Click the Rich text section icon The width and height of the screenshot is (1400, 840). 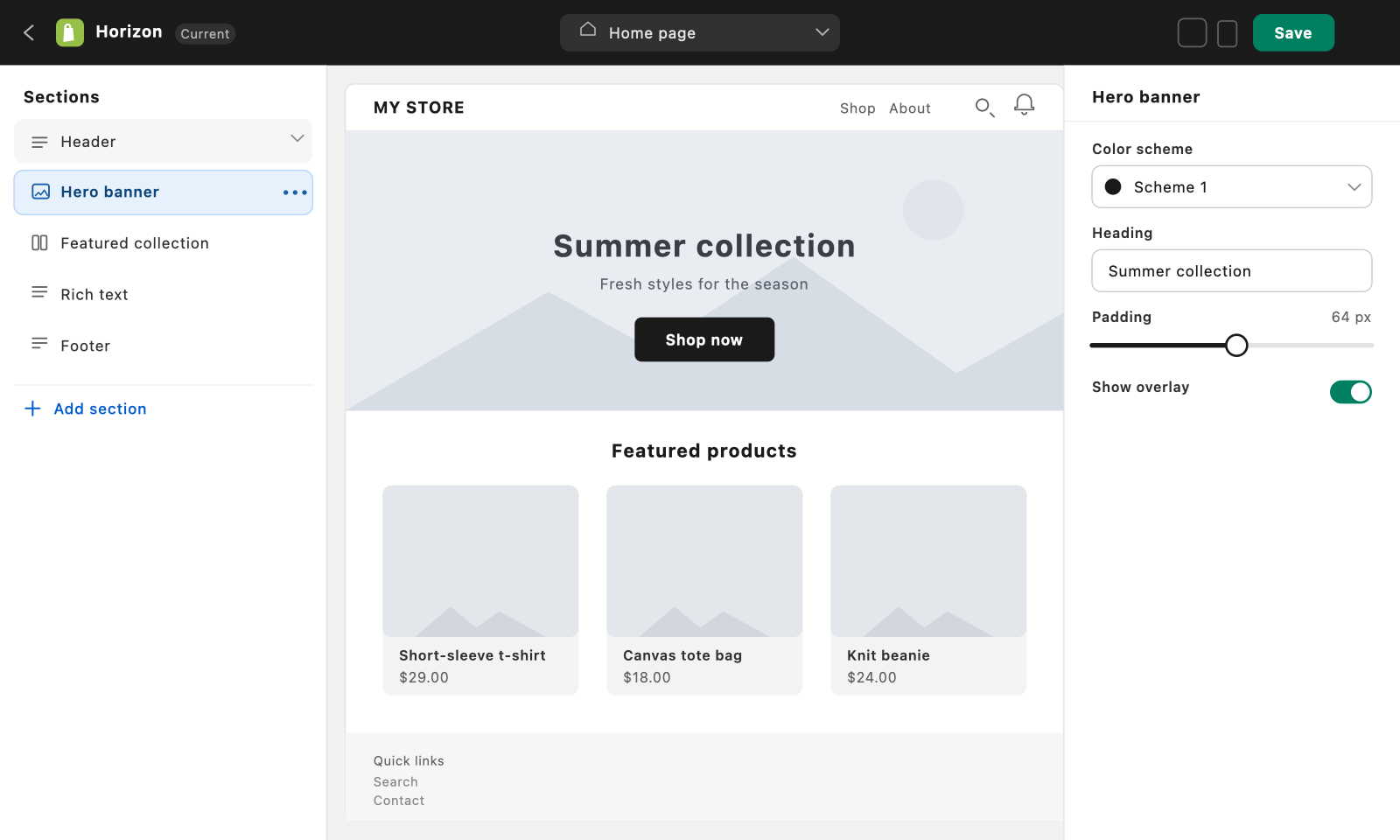[x=39, y=292]
